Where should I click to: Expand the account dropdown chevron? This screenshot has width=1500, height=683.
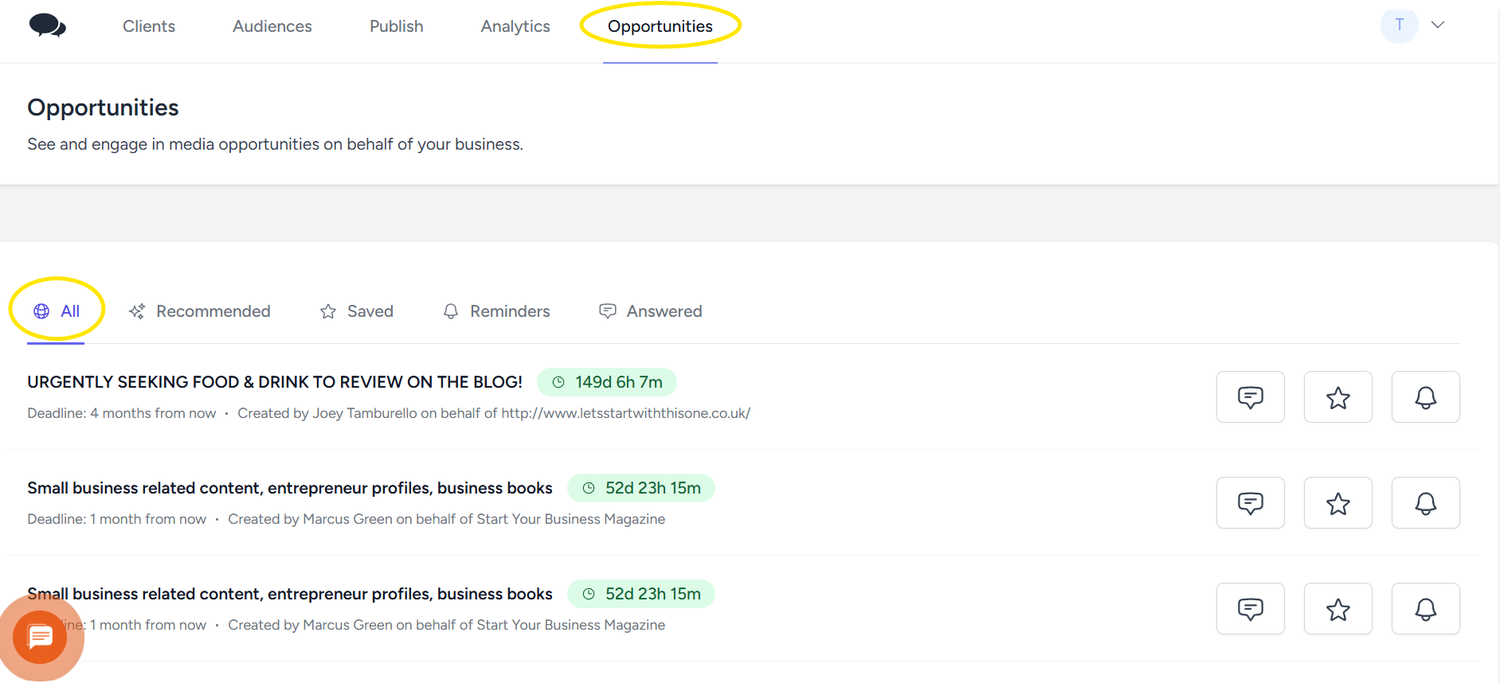click(1438, 25)
